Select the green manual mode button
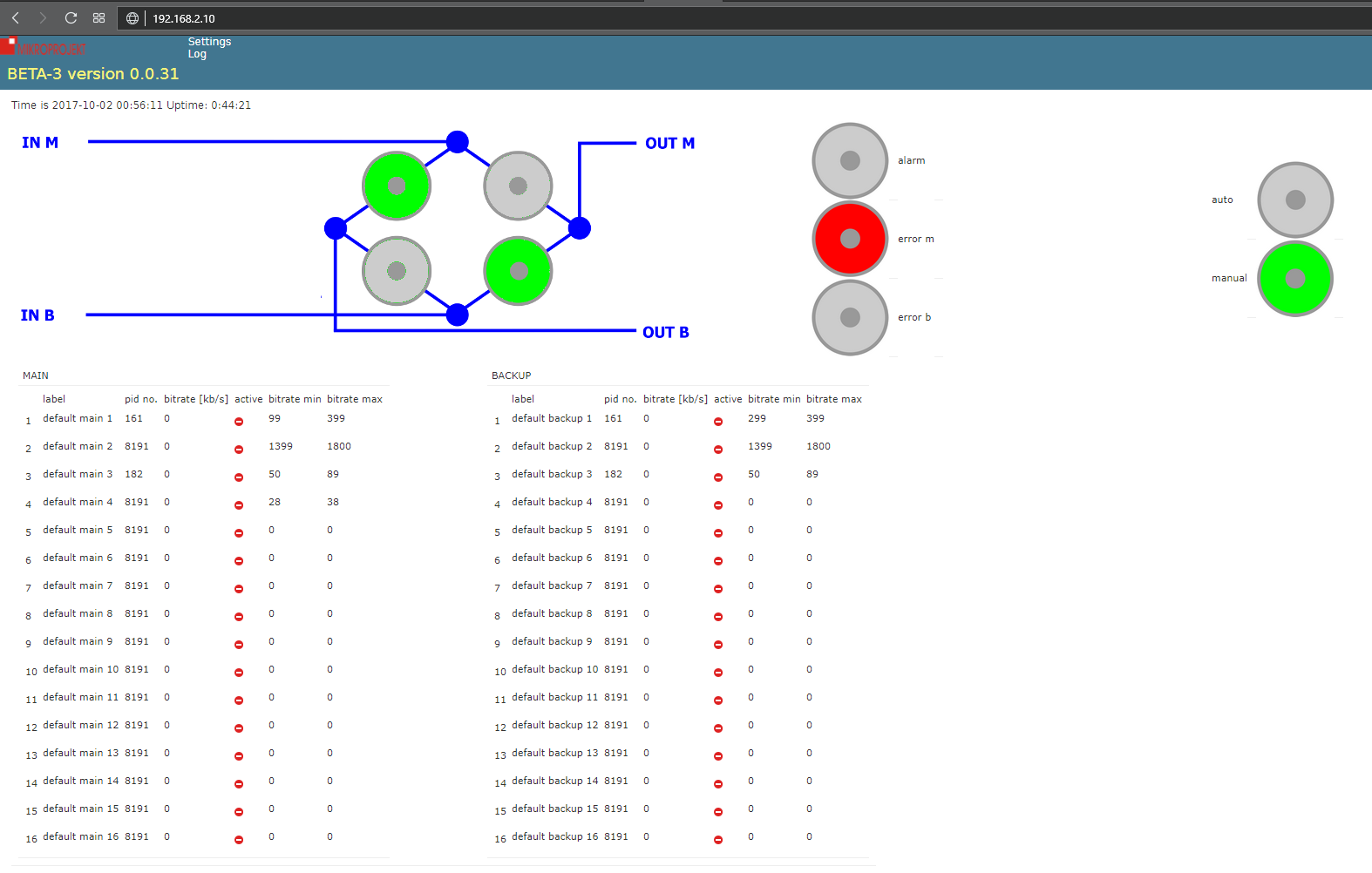The image size is (1372, 873). 1294,279
